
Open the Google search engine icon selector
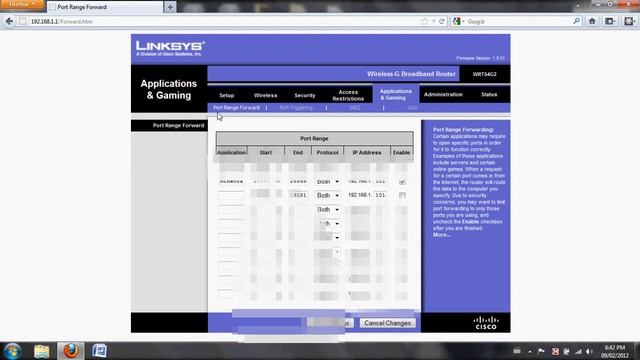458,21
